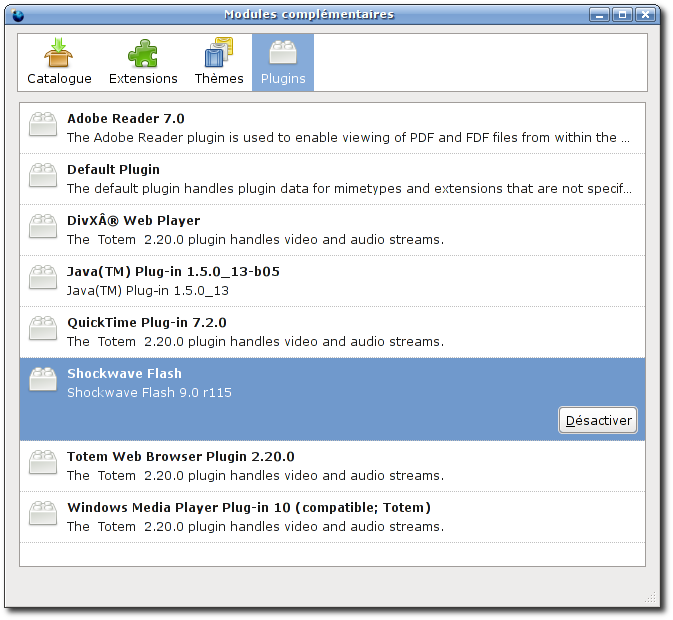This screenshot has height=620, width=673.
Task: Click the globe application icon in title bar
Action: [18, 15]
